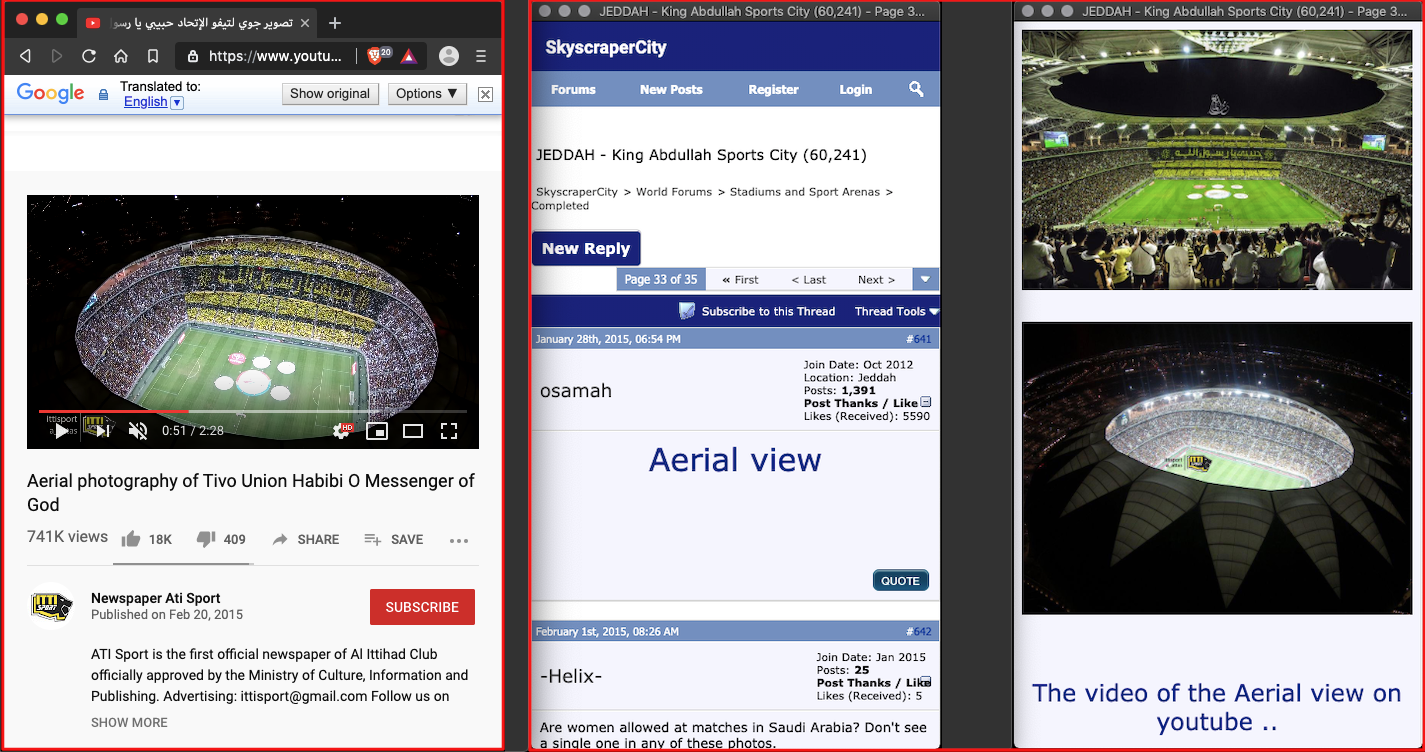Enter full screen video mode
Image resolution: width=1425 pixels, height=752 pixels.
click(449, 431)
